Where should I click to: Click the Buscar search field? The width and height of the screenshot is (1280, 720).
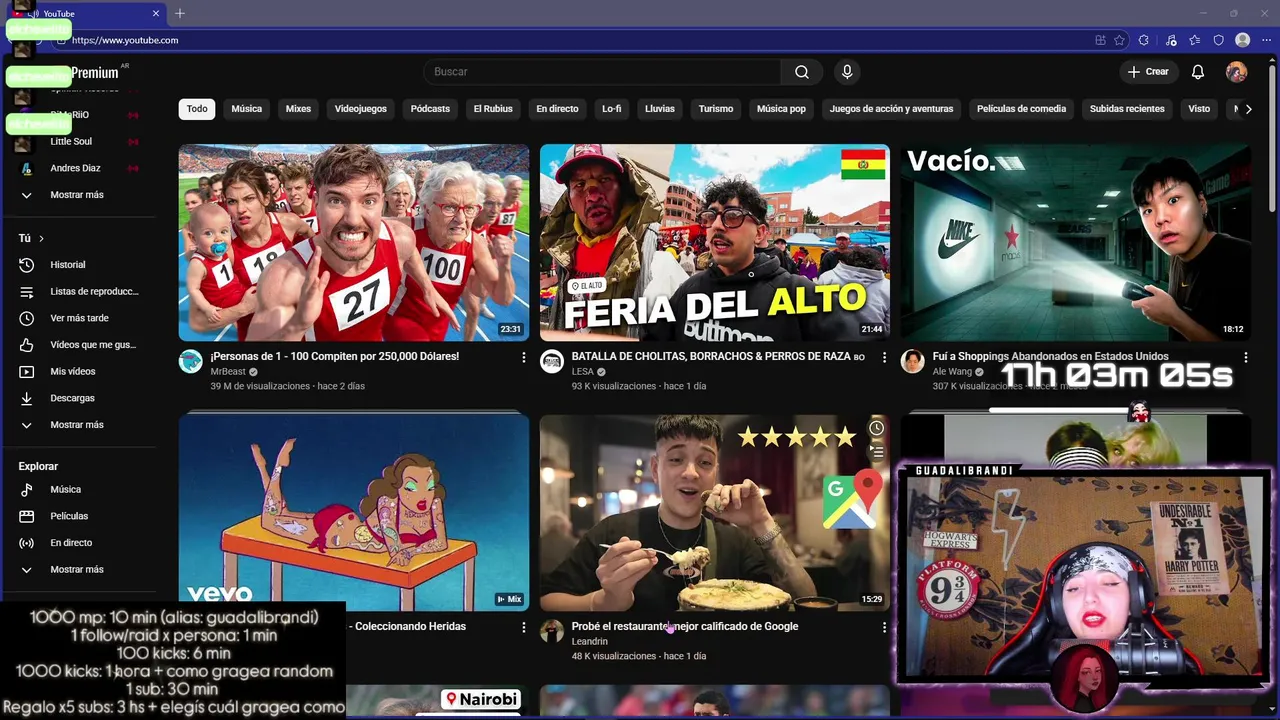coord(602,72)
